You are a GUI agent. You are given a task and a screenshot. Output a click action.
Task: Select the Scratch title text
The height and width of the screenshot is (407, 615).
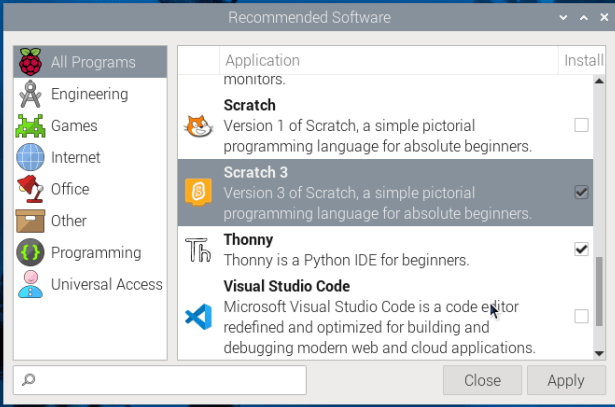click(x=249, y=105)
